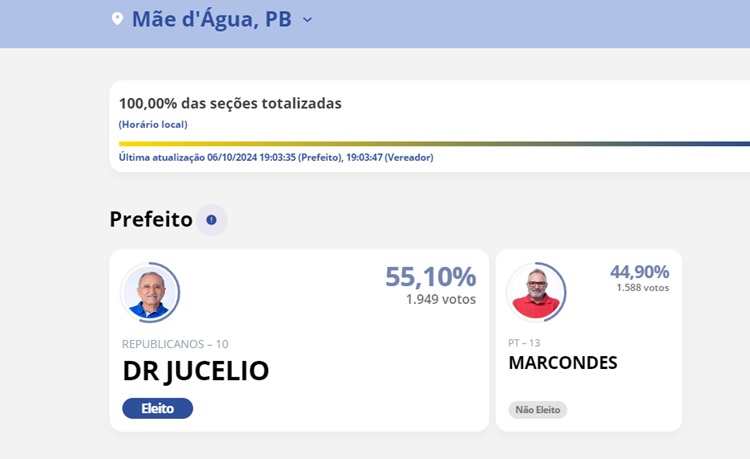
Task: Click the MARCONDES candidate name
Action: click(x=562, y=363)
